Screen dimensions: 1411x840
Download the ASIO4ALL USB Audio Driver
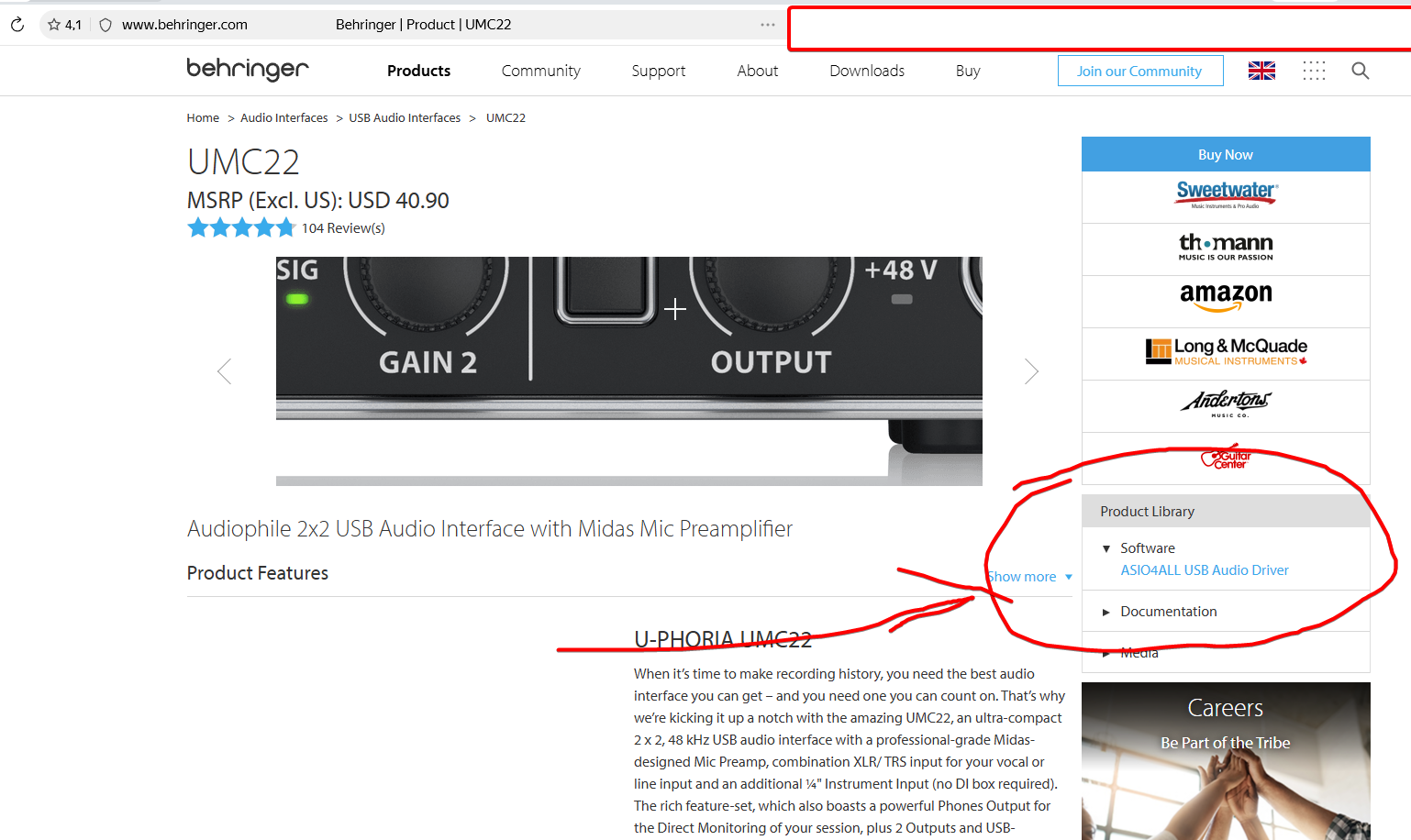(1205, 570)
